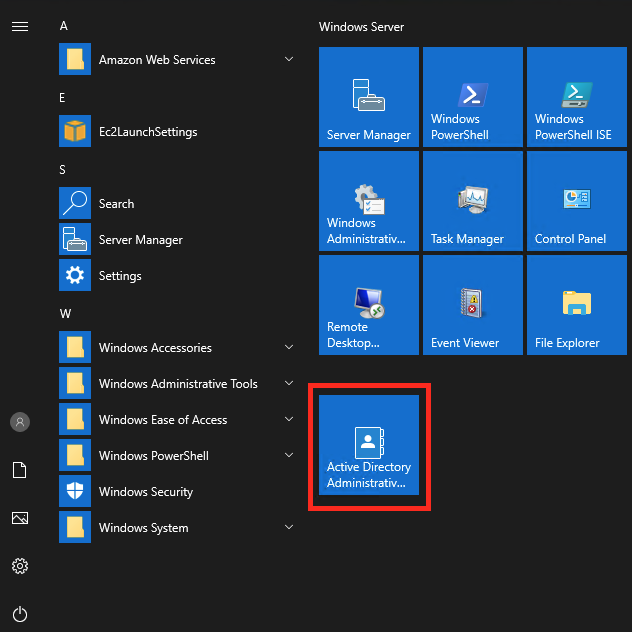Expand the Windows System folder chevron
The image size is (632, 632).
289,527
